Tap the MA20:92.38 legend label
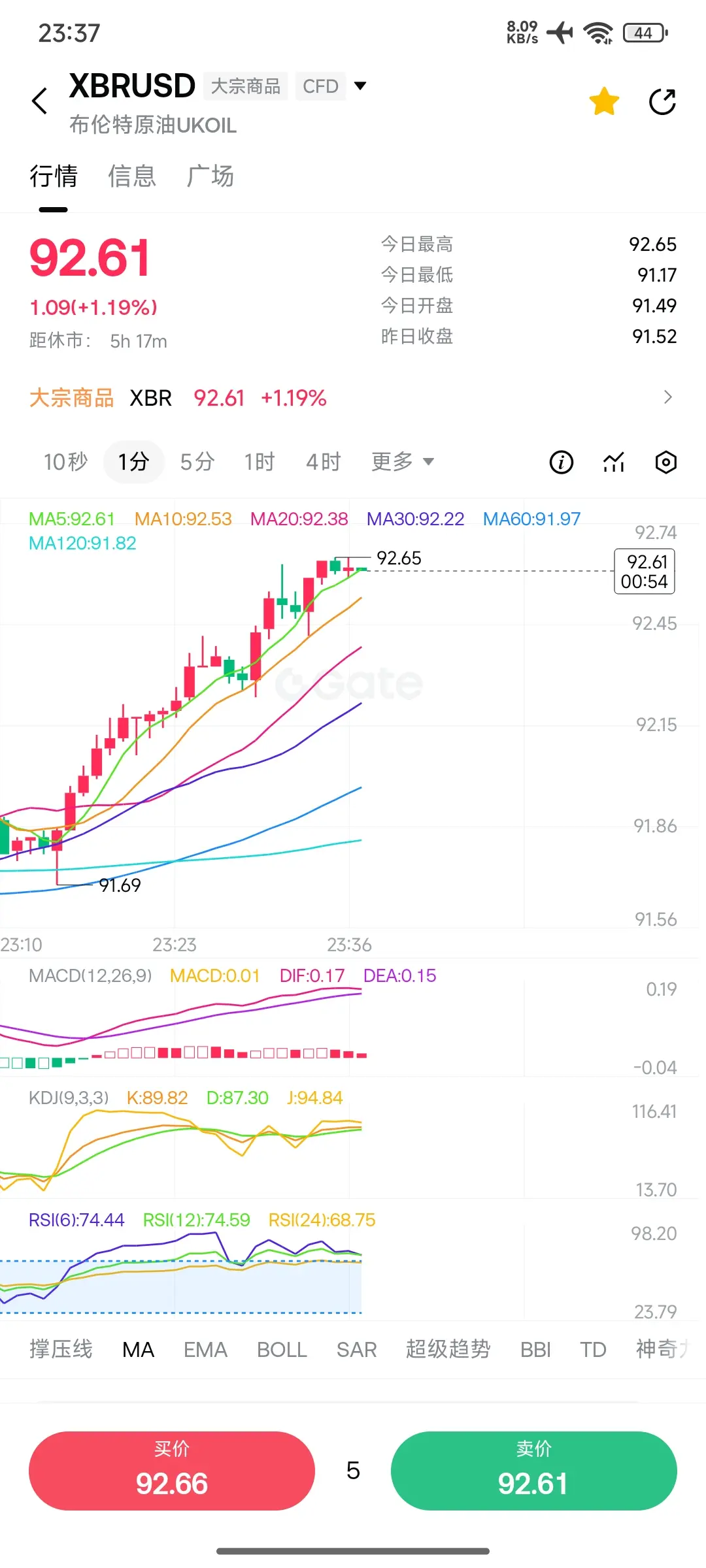The image size is (706, 1568). (299, 519)
